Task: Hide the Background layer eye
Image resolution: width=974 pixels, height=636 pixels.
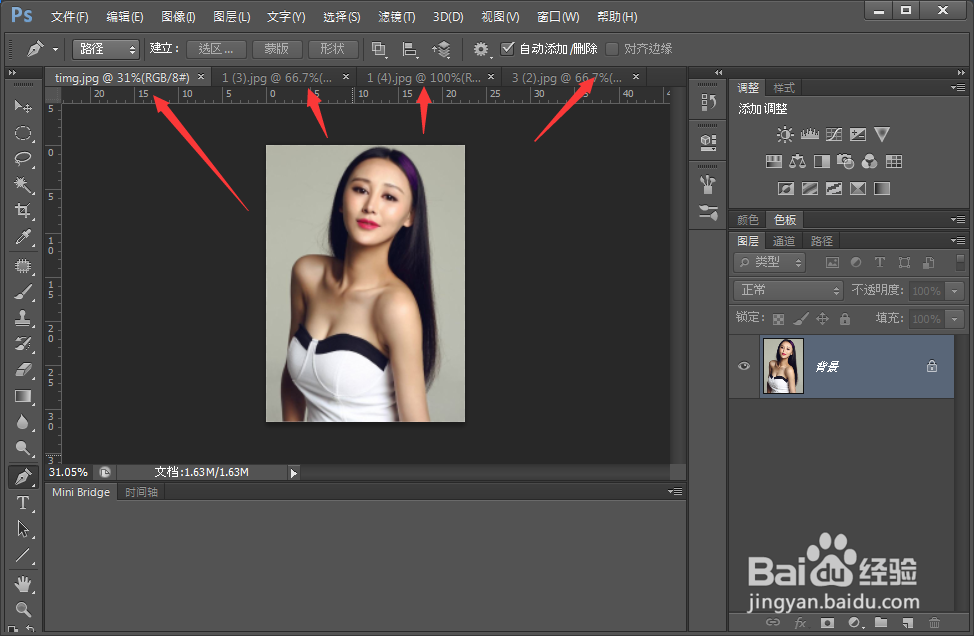Action: click(x=744, y=366)
